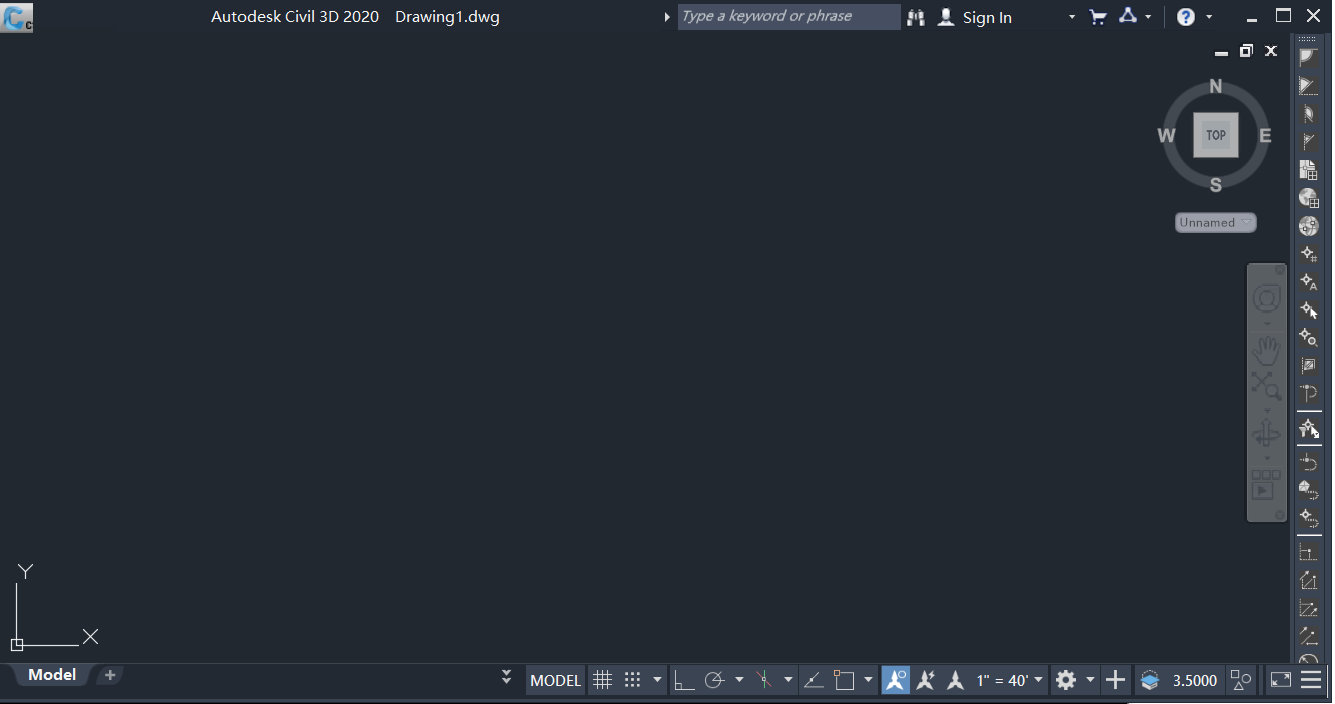Add a new layout with plus tab
Viewport: 1335px width, 704px height.
tap(110, 675)
